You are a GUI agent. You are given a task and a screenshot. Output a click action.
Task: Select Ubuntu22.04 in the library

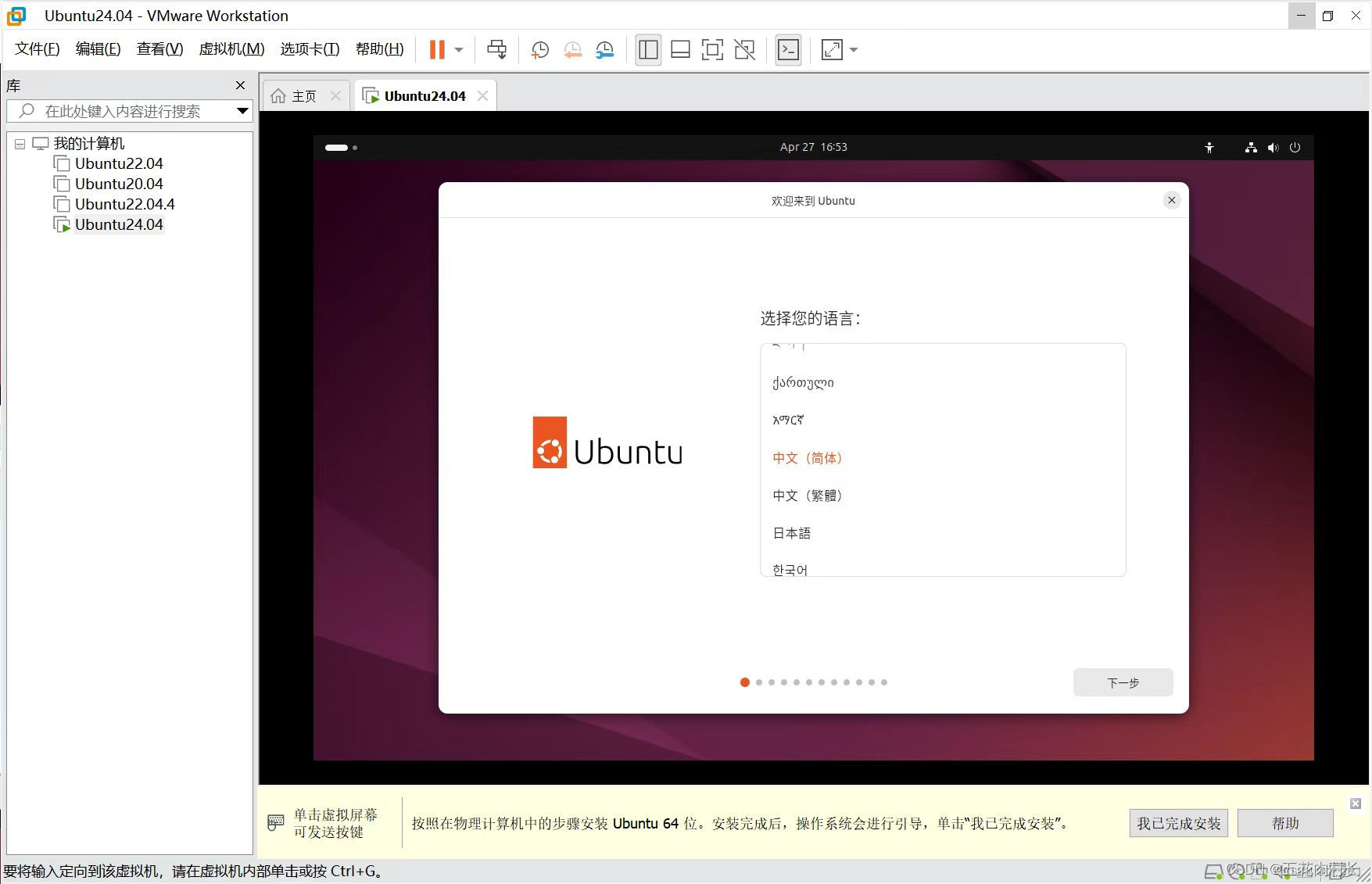(119, 163)
